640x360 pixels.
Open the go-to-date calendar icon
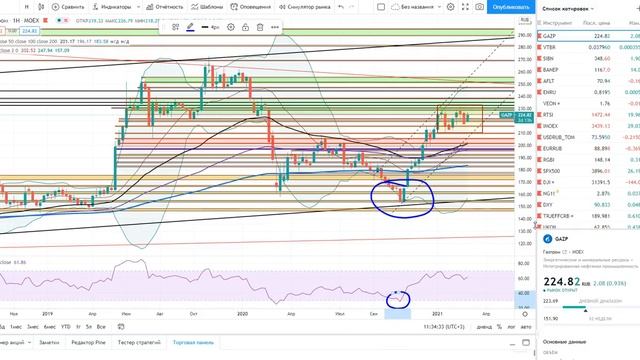click(121, 327)
